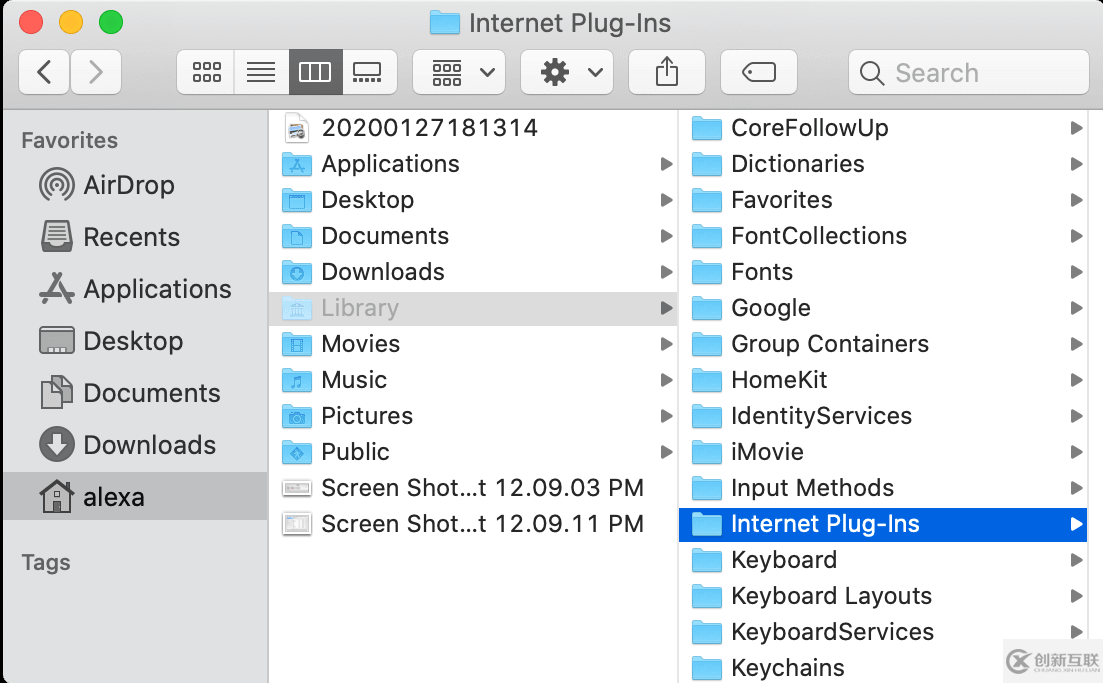Click the Forward navigation button

97,71
